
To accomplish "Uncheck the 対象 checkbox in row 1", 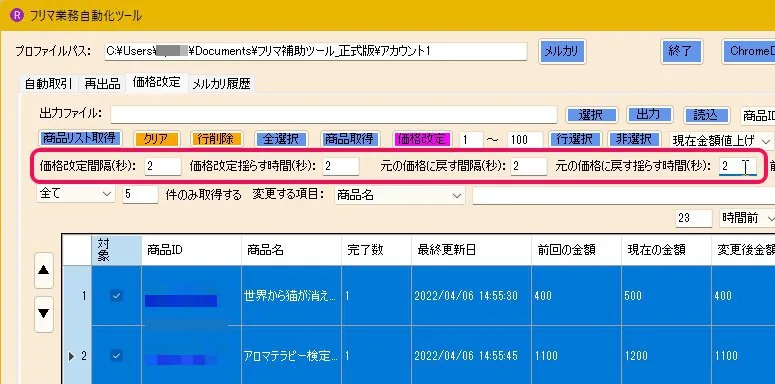I will 117,296.
